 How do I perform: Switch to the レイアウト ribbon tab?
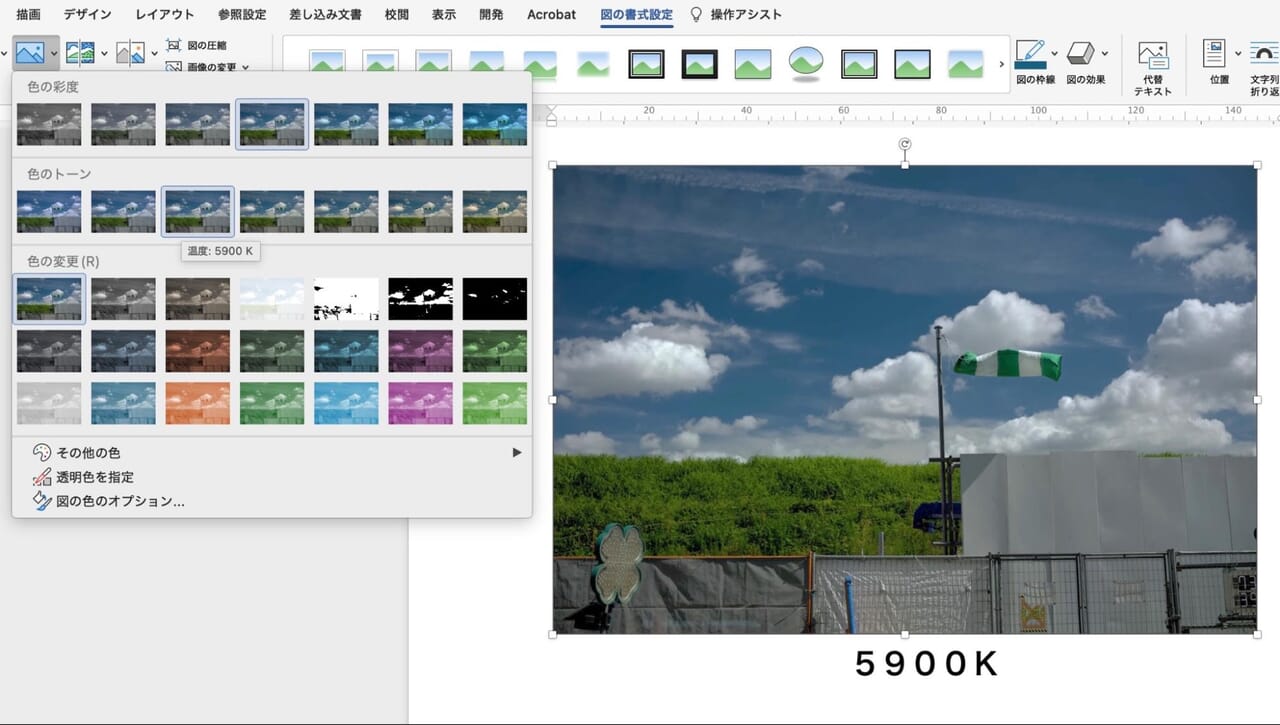click(165, 15)
